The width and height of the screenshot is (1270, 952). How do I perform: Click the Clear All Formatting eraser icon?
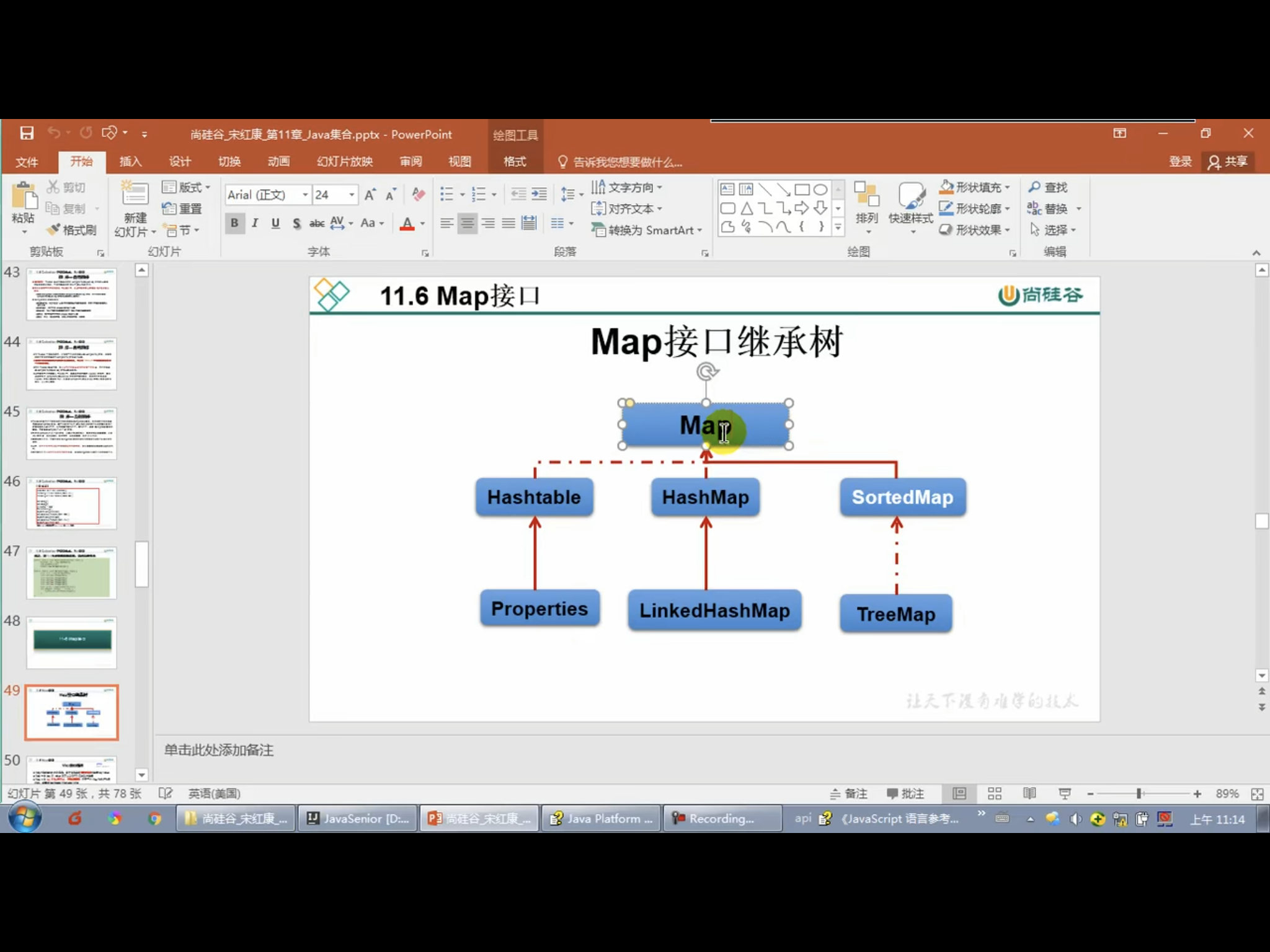click(419, 195)
